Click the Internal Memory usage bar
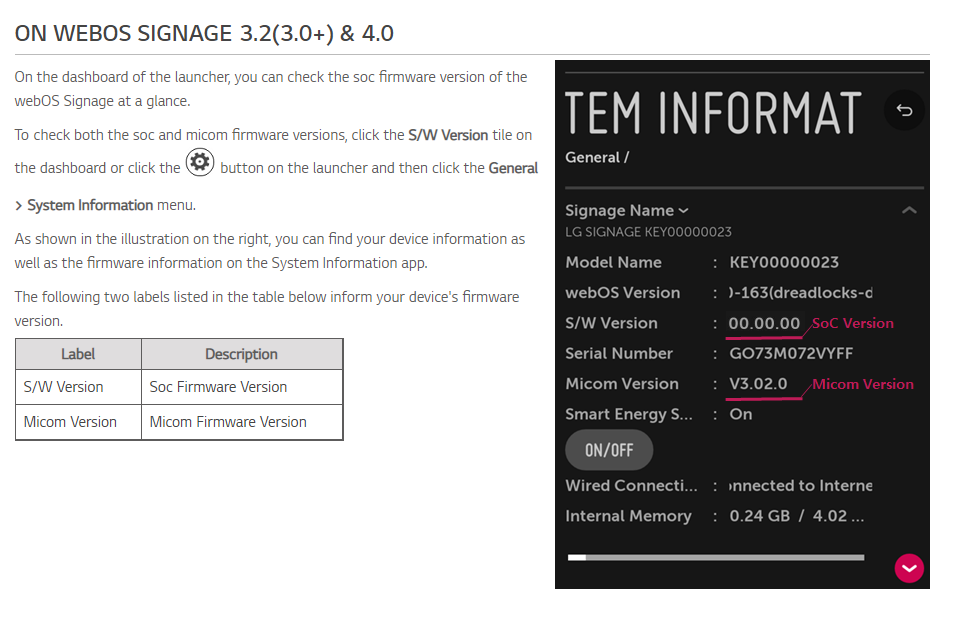This screenshot has width=963, height=617. 715,557
